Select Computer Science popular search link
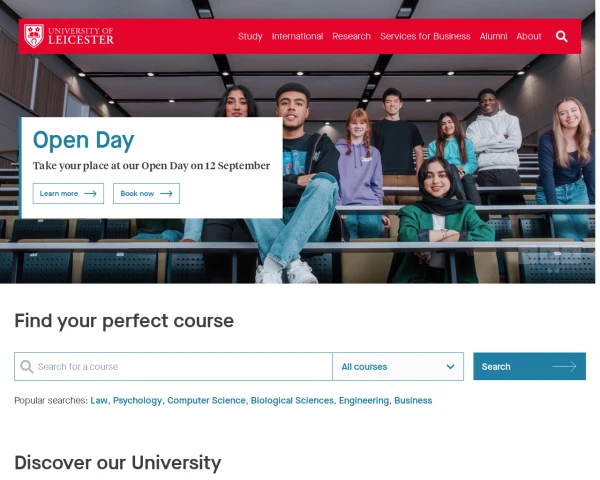 click(x=206, y=400)
